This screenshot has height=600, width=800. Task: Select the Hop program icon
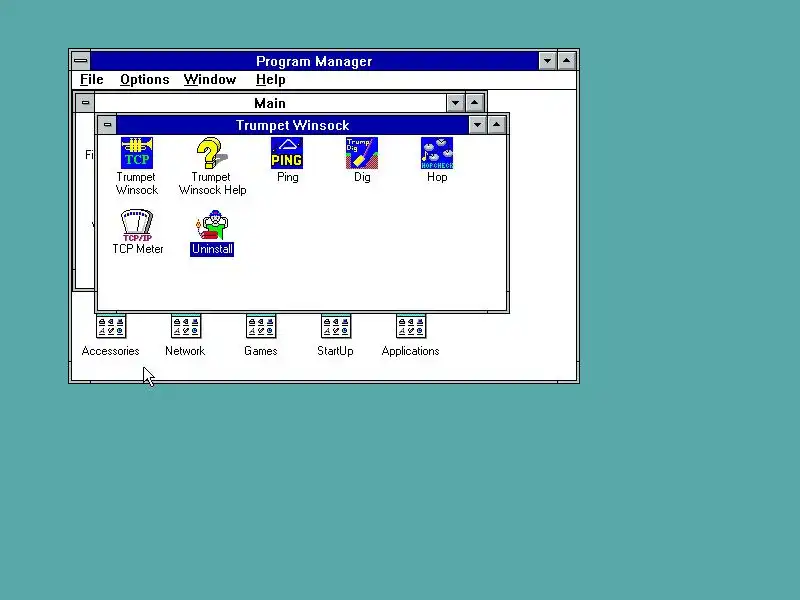click(437, 153)
